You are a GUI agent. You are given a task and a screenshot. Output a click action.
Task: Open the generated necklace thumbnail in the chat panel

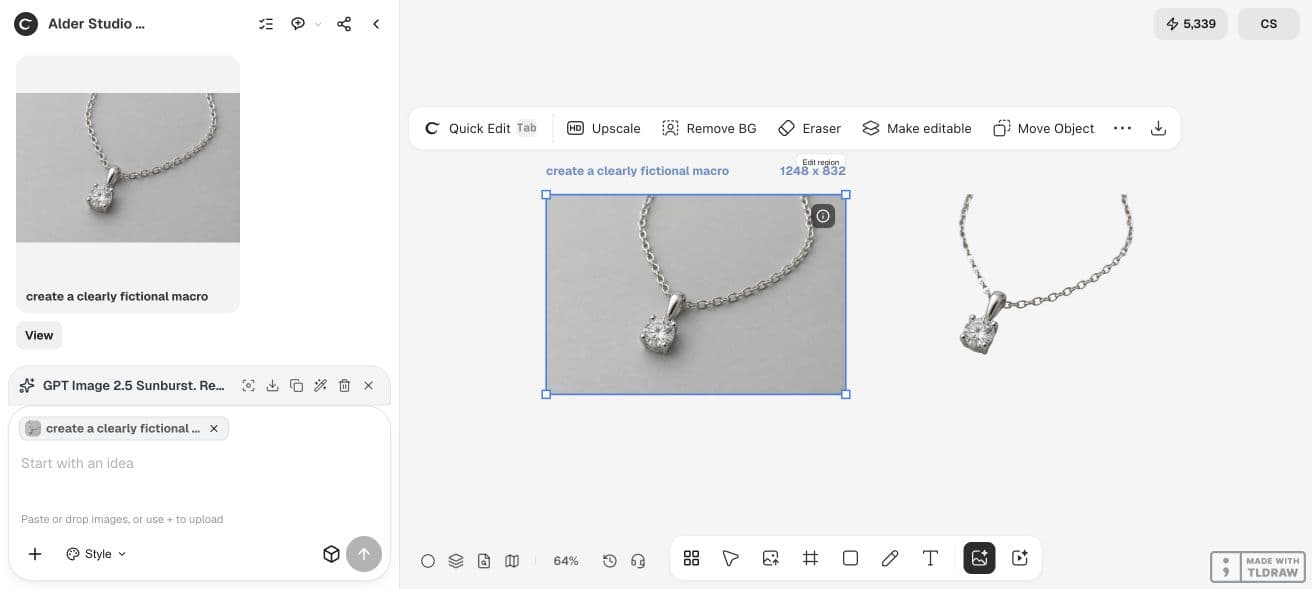[128, 168]
